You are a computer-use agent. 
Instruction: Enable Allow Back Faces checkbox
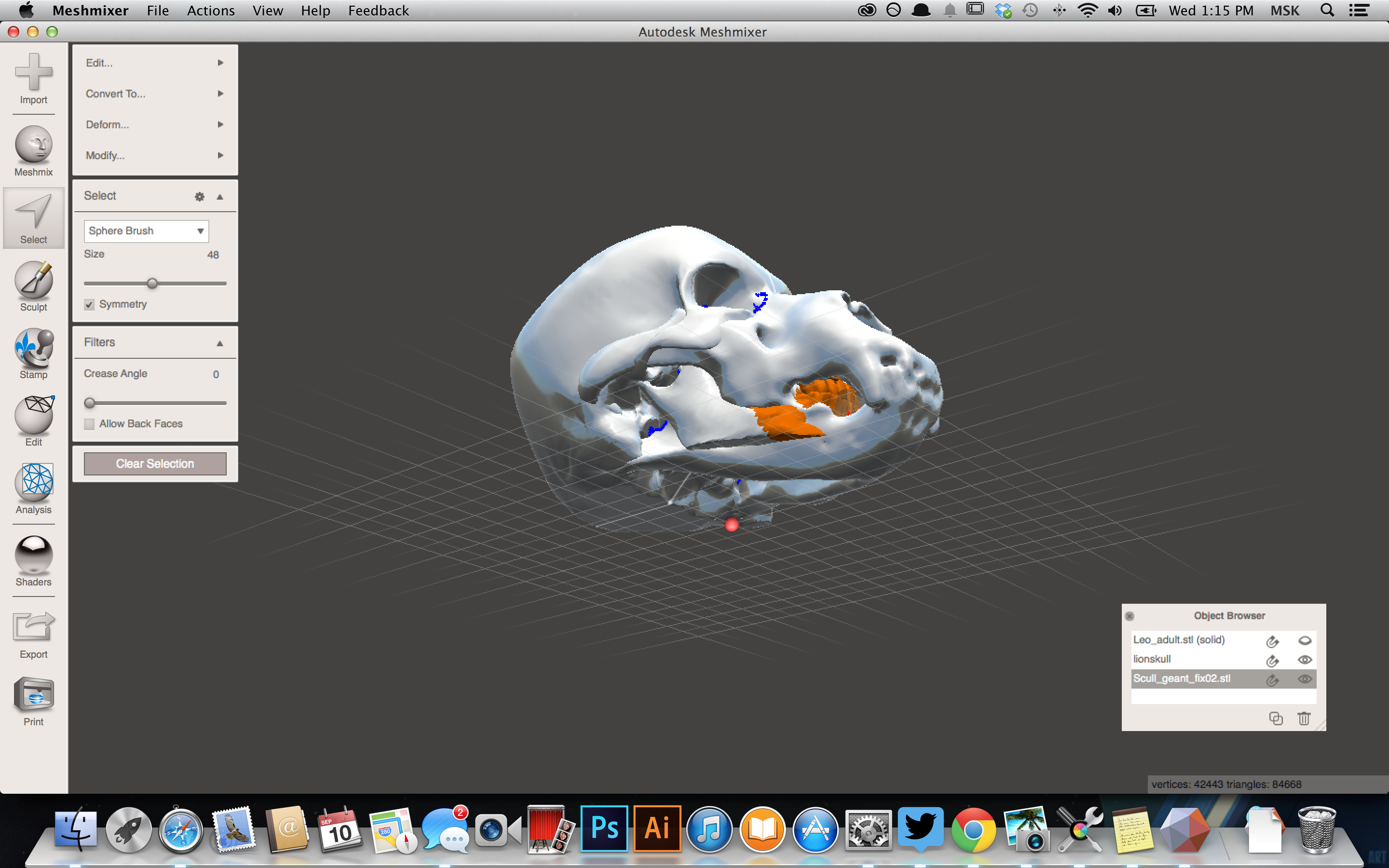click(x=89, y=424)
